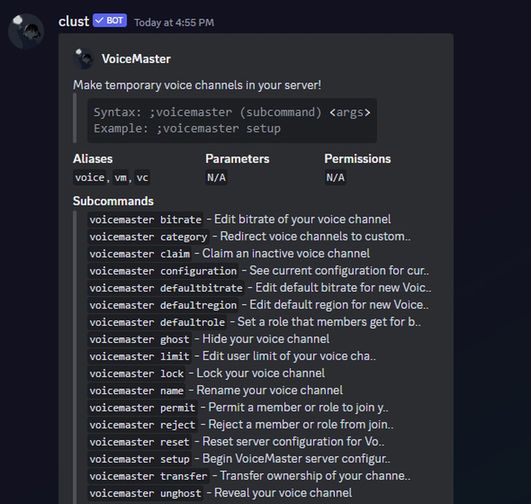Select the VoiceMaster embed title
The height and width of the screenshot is (504, 531).
136,59
